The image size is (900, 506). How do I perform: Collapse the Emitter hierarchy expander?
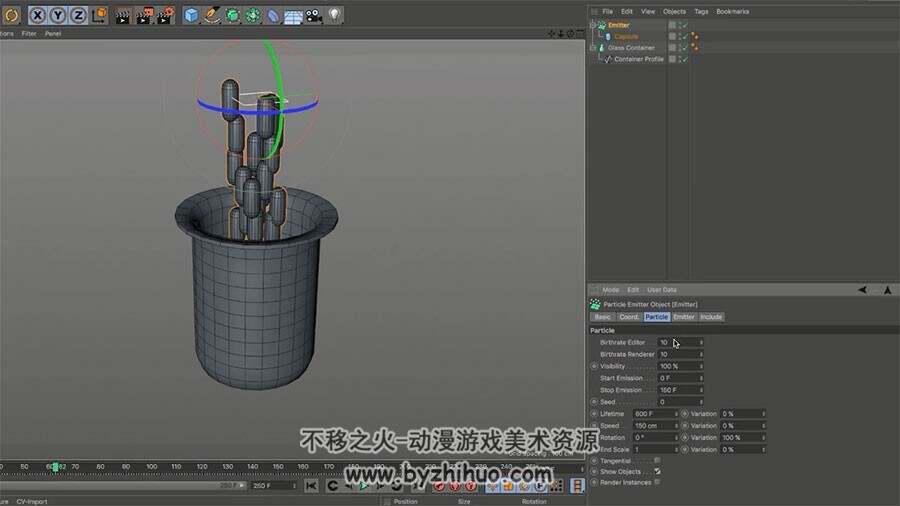click(593, 25)
